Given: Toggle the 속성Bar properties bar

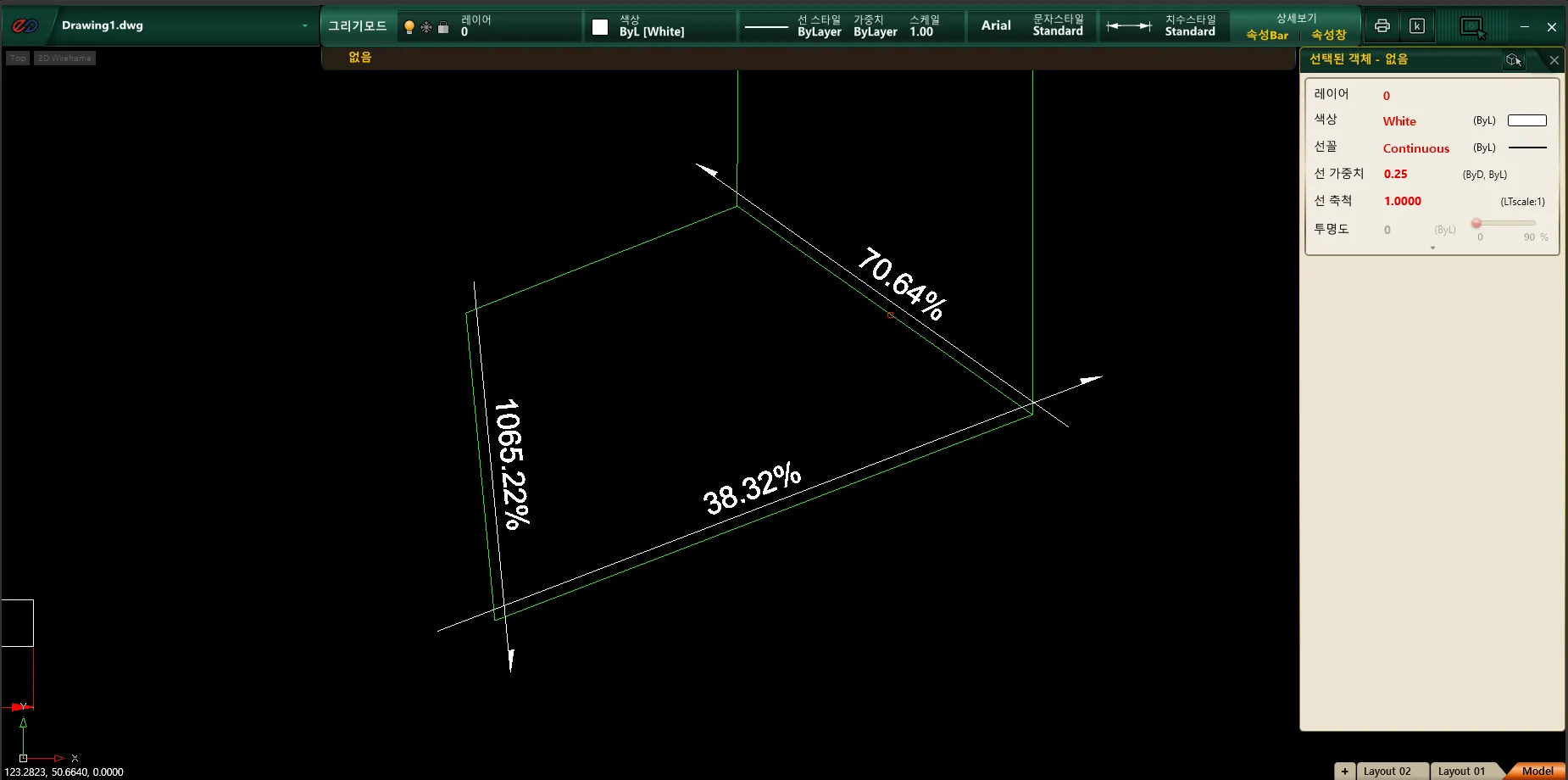Looking at the screenshot, I should [x=1266, y=35].
